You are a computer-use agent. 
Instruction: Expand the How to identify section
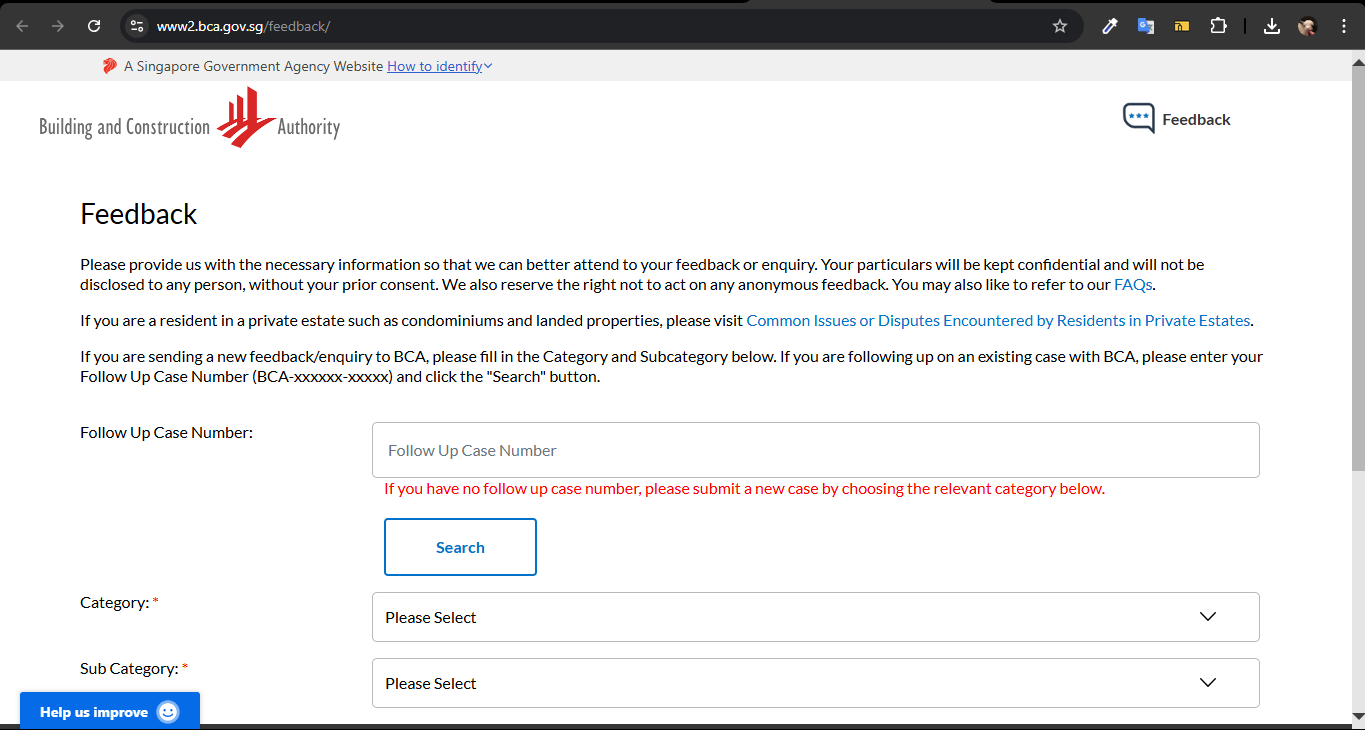click(439, 66)
